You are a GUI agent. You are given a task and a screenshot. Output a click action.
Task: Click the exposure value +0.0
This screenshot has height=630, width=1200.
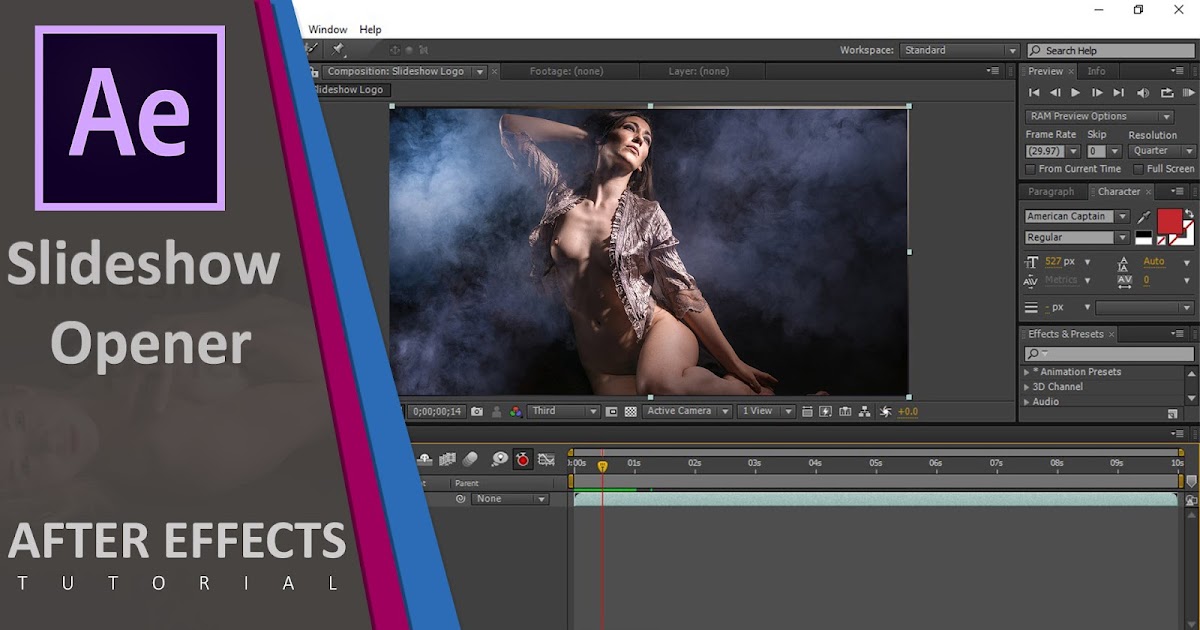908,411
